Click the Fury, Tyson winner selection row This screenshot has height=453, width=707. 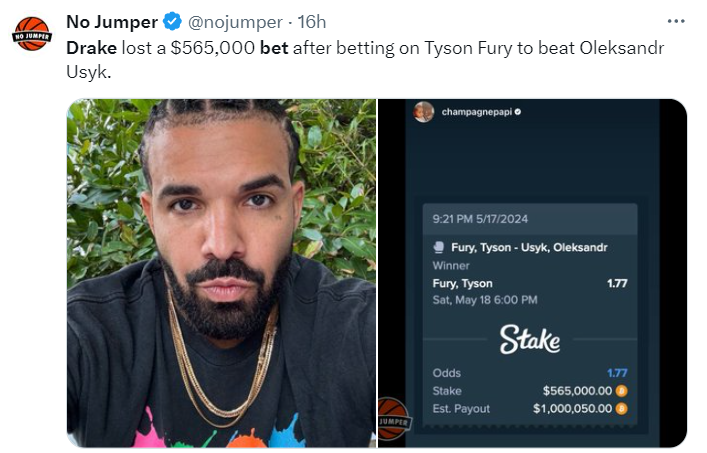[x=529, y=284]
